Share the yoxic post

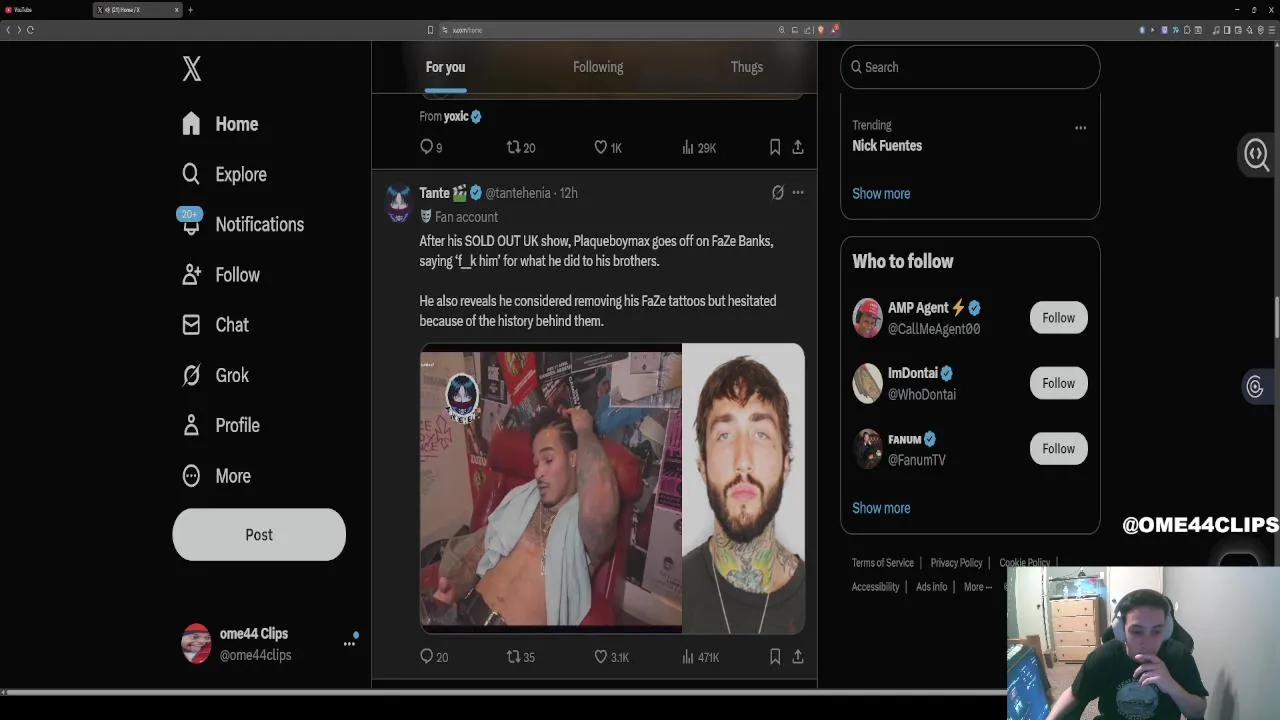[x=798, y=147]
